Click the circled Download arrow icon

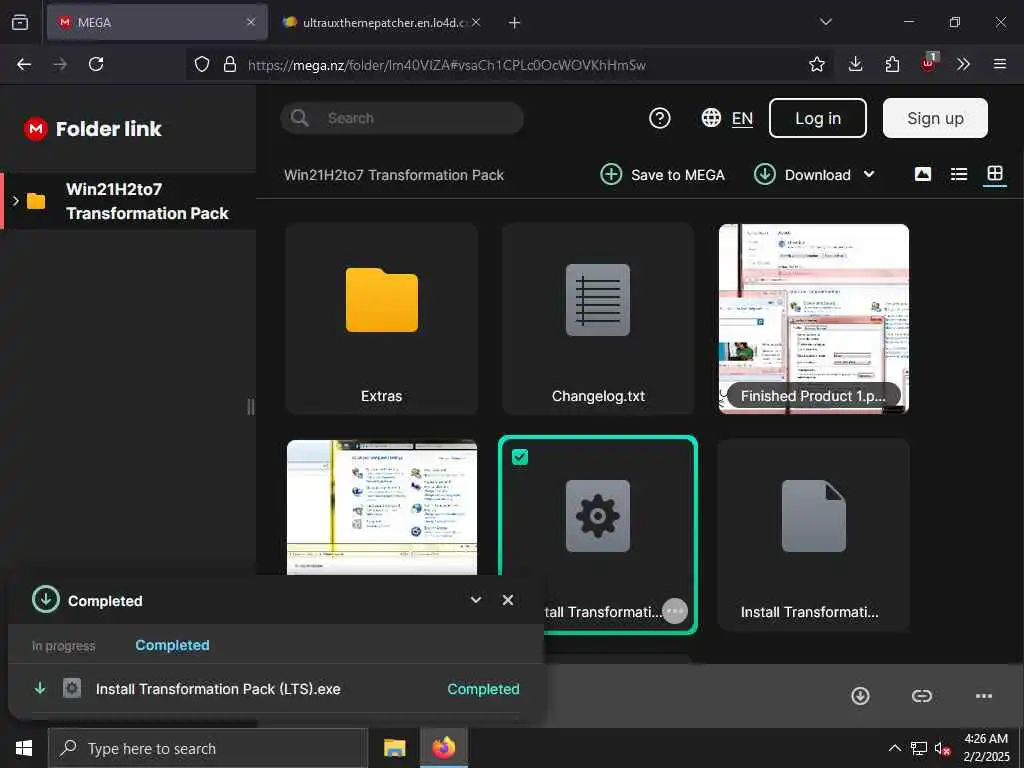[x=765, y=174]
